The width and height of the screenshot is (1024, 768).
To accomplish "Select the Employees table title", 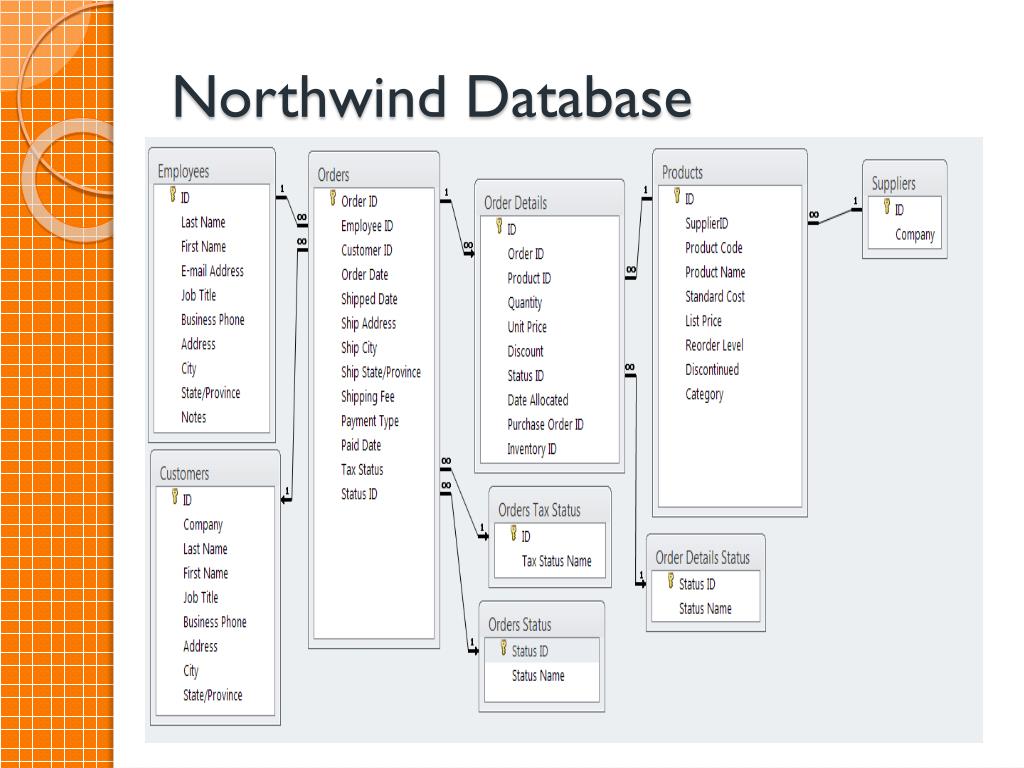I will [184, 171].
